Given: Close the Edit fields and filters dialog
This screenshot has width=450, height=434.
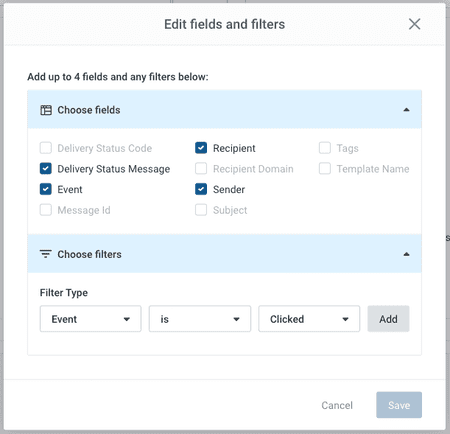Looking at the screenshot, I should pyautogui.click(x=414, y=24).
